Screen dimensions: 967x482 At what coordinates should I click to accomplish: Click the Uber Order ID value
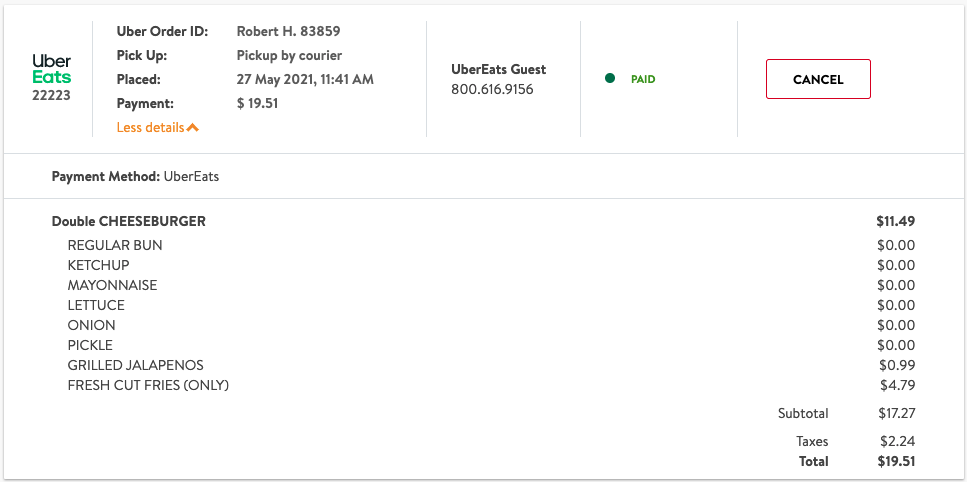click(288, 31)
